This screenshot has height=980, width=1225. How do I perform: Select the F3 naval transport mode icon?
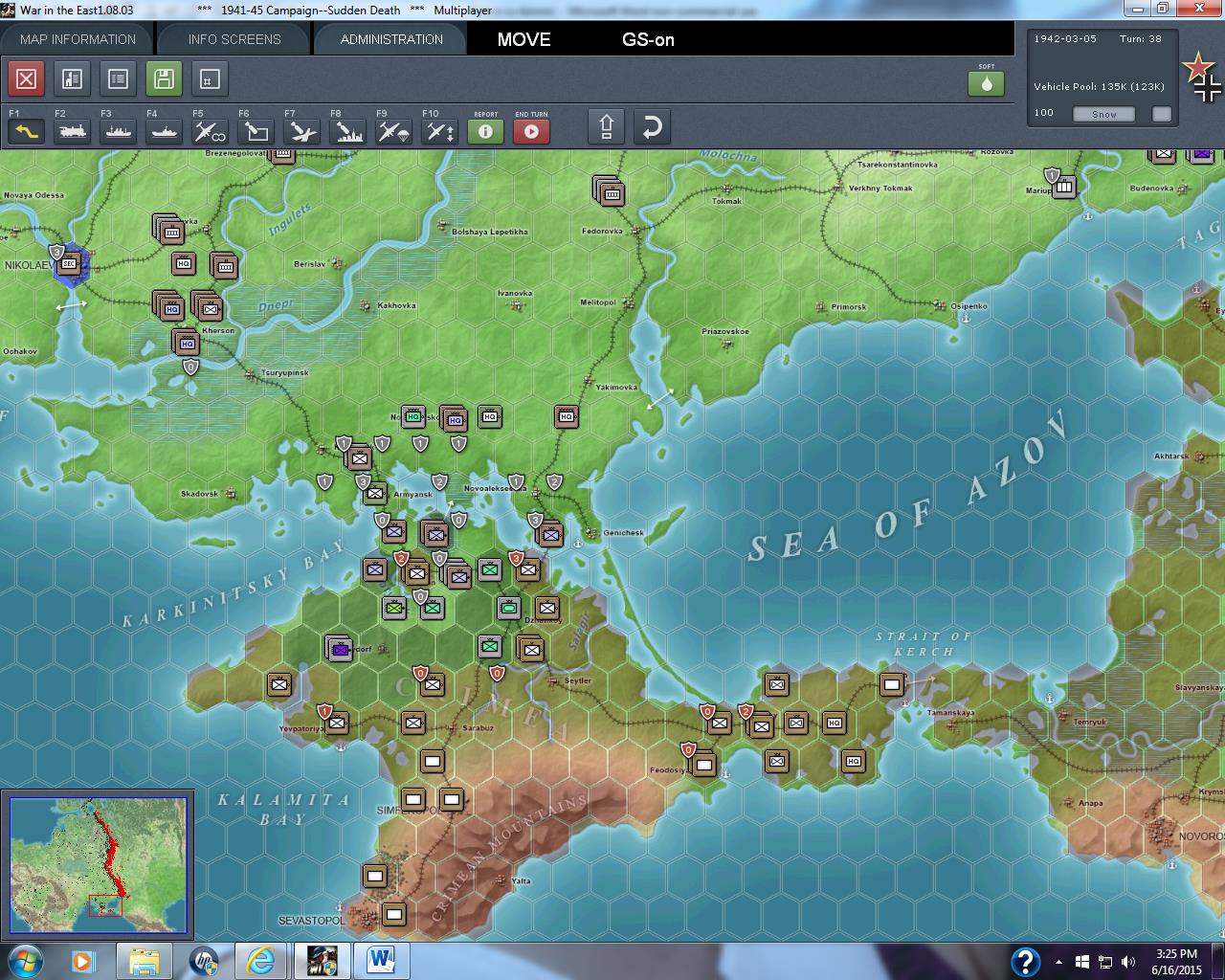point(118,131)
